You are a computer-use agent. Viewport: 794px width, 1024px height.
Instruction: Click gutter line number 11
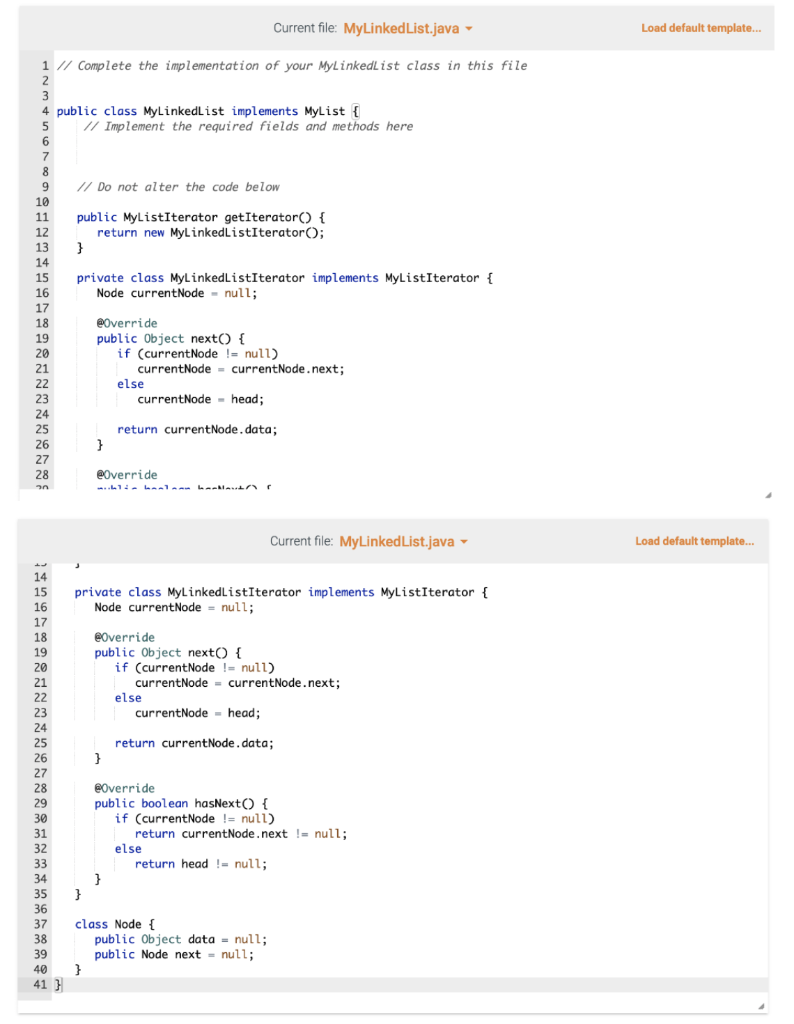[x=42, y=217]
